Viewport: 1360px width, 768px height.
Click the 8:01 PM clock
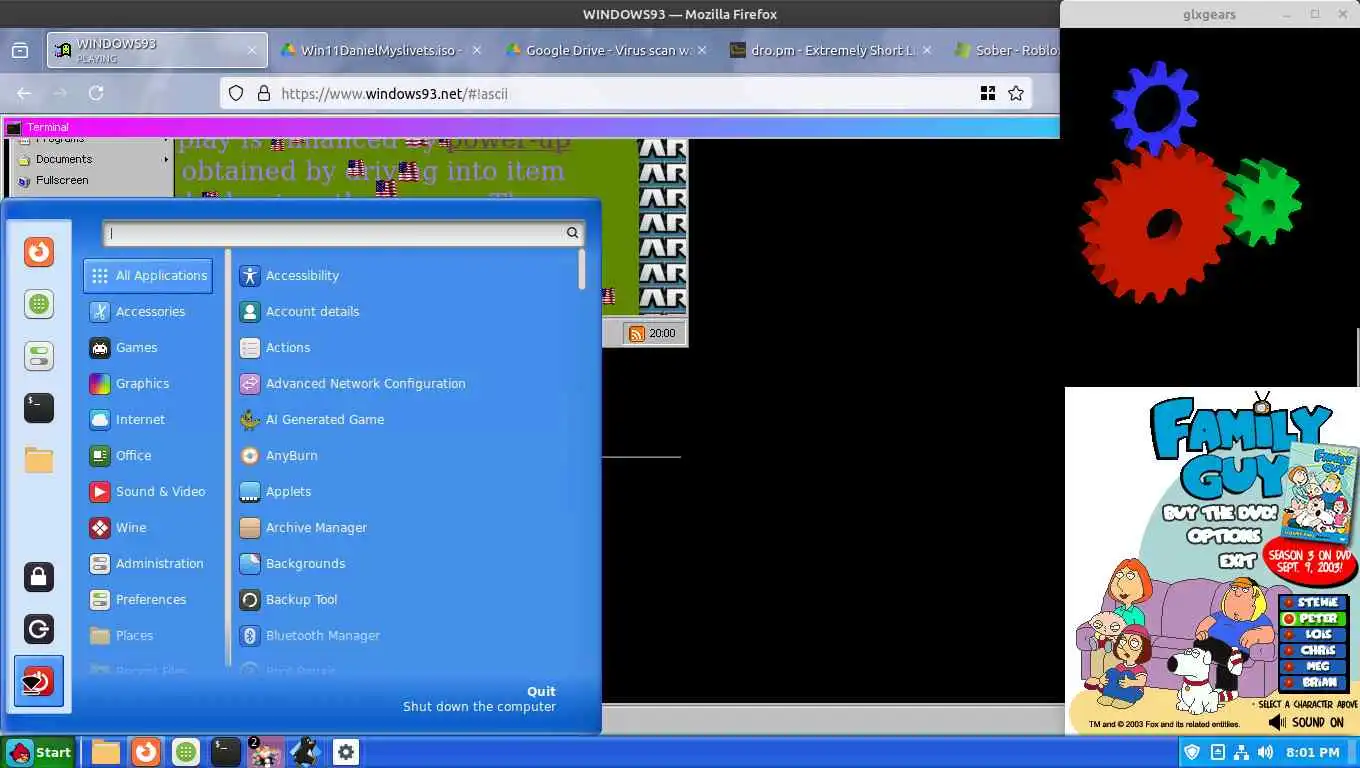coord(1312,752)
